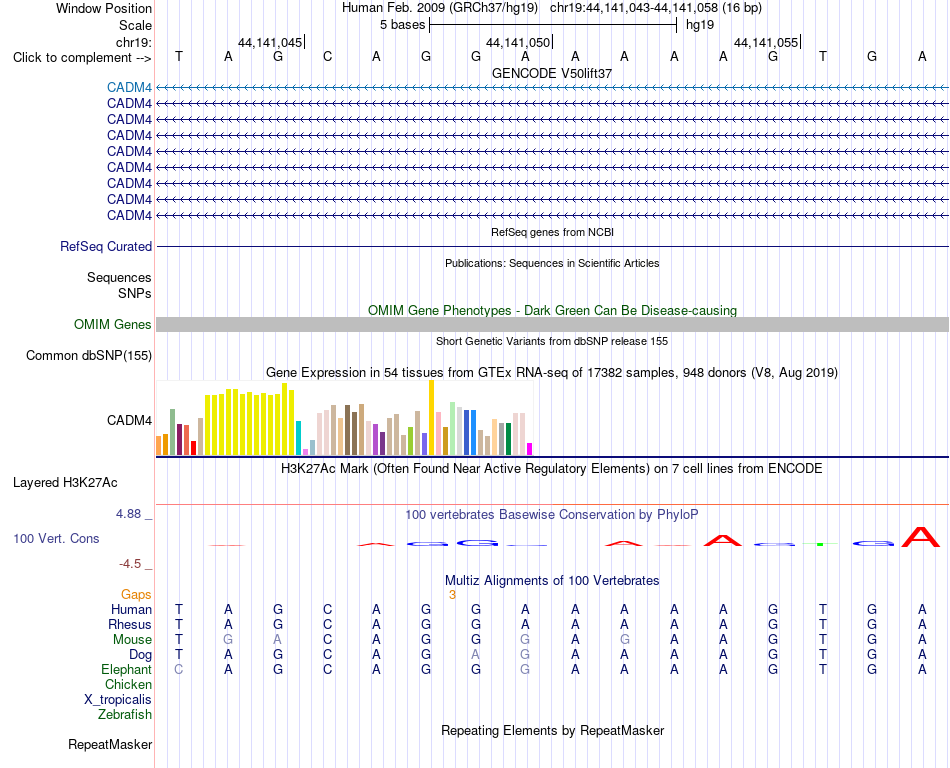This screenshot has width=950, height=768.
Task: Open the H3K27Ac Mark track title
Action: click(552, 469)
